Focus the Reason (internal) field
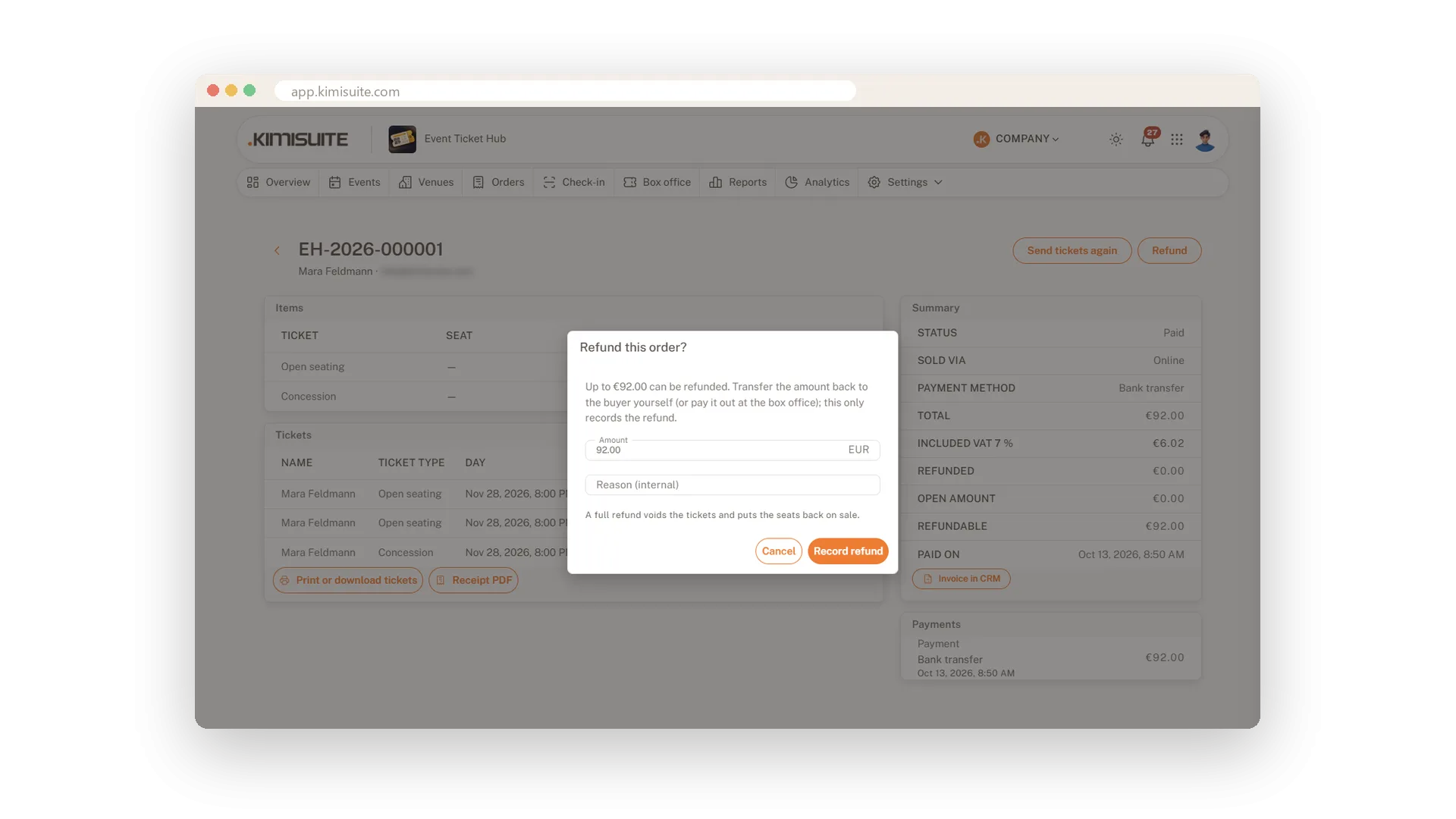The image size is (1456, 819). pyautogui.click(x=733, y=485)
